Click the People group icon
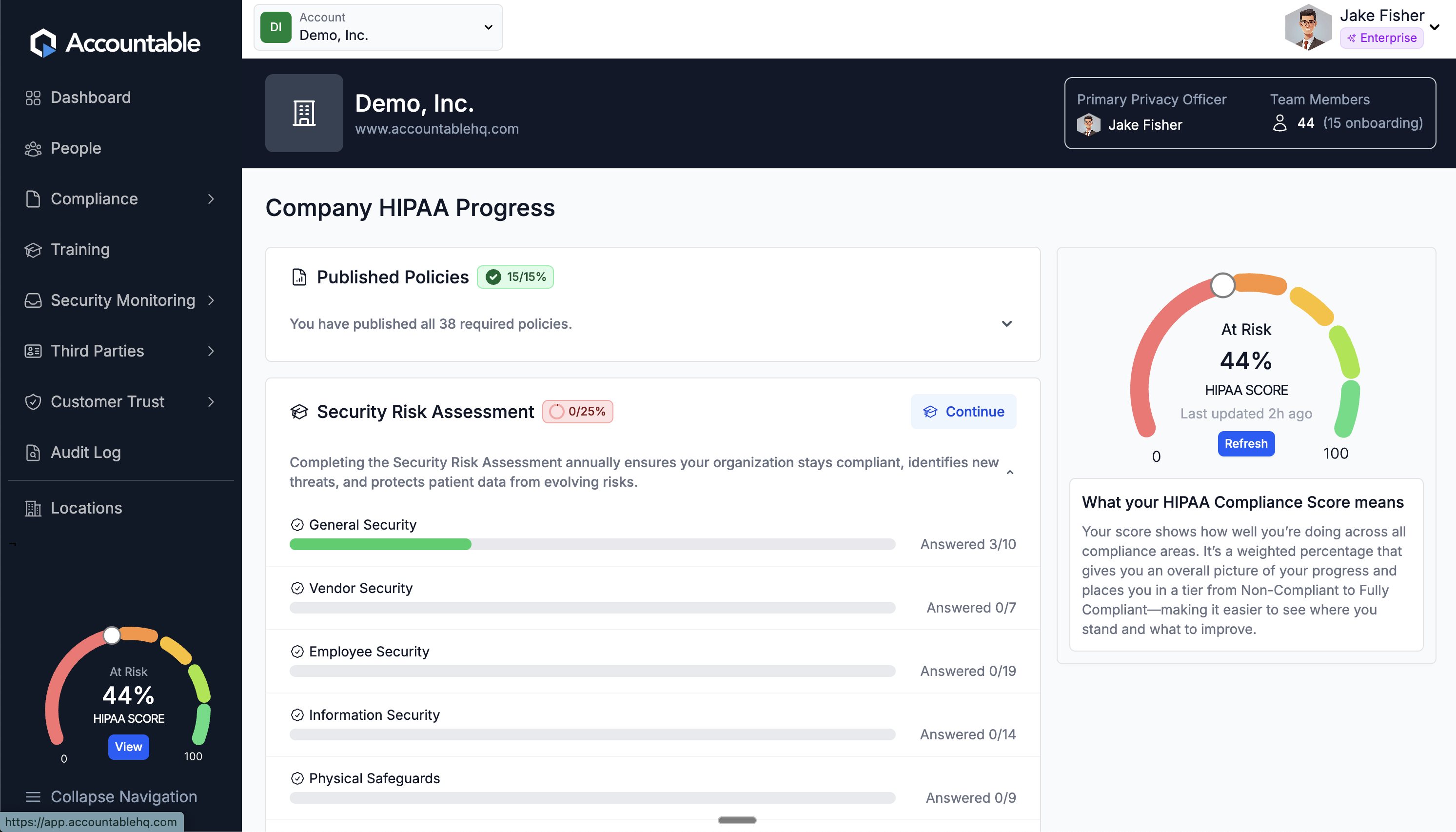Image resolution: width=1456 pixels, height=832 pixels. (x=33, y=149)
